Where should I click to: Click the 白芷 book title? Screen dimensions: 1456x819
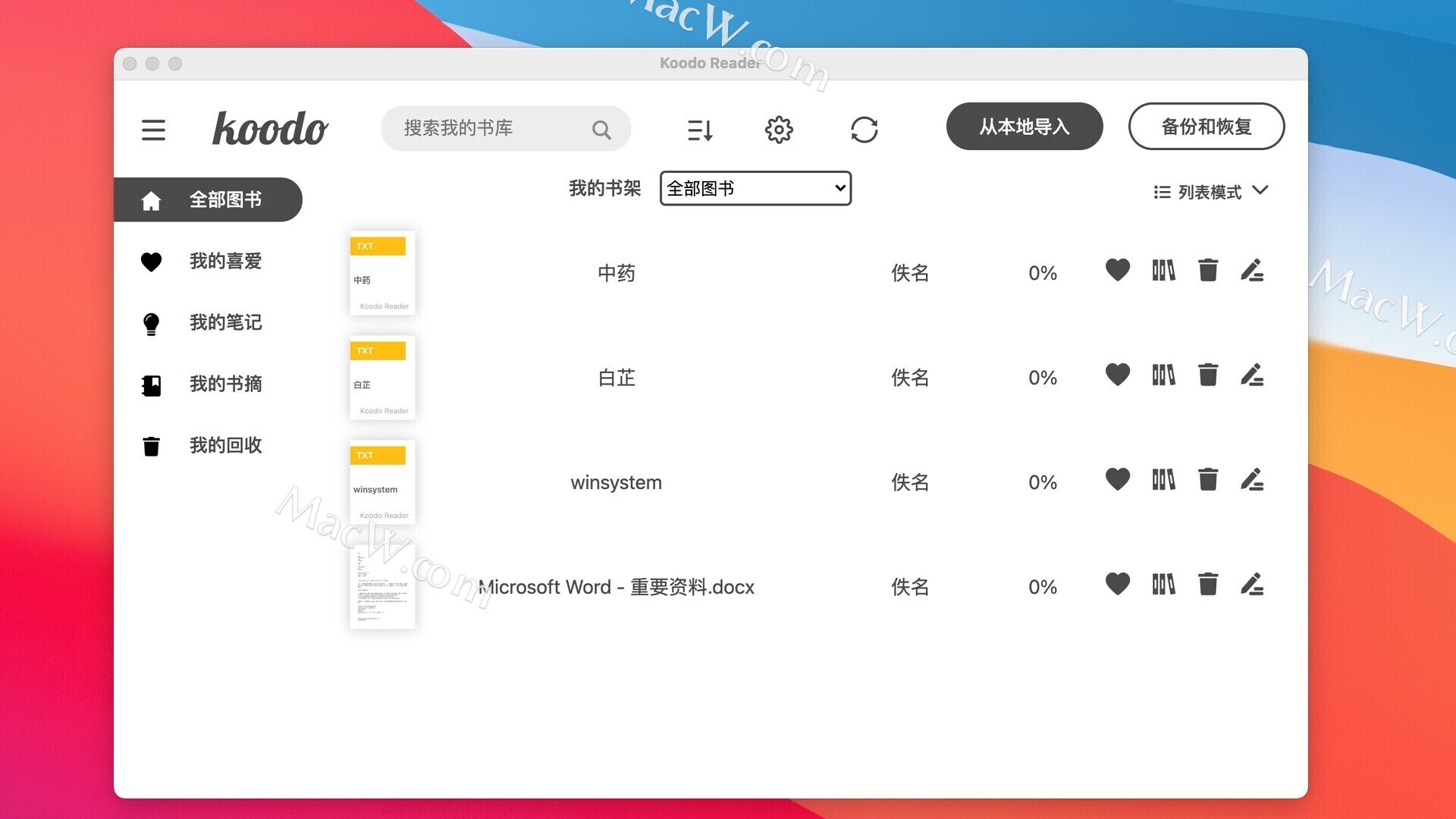pyautogui.click(x=617, y=378)
